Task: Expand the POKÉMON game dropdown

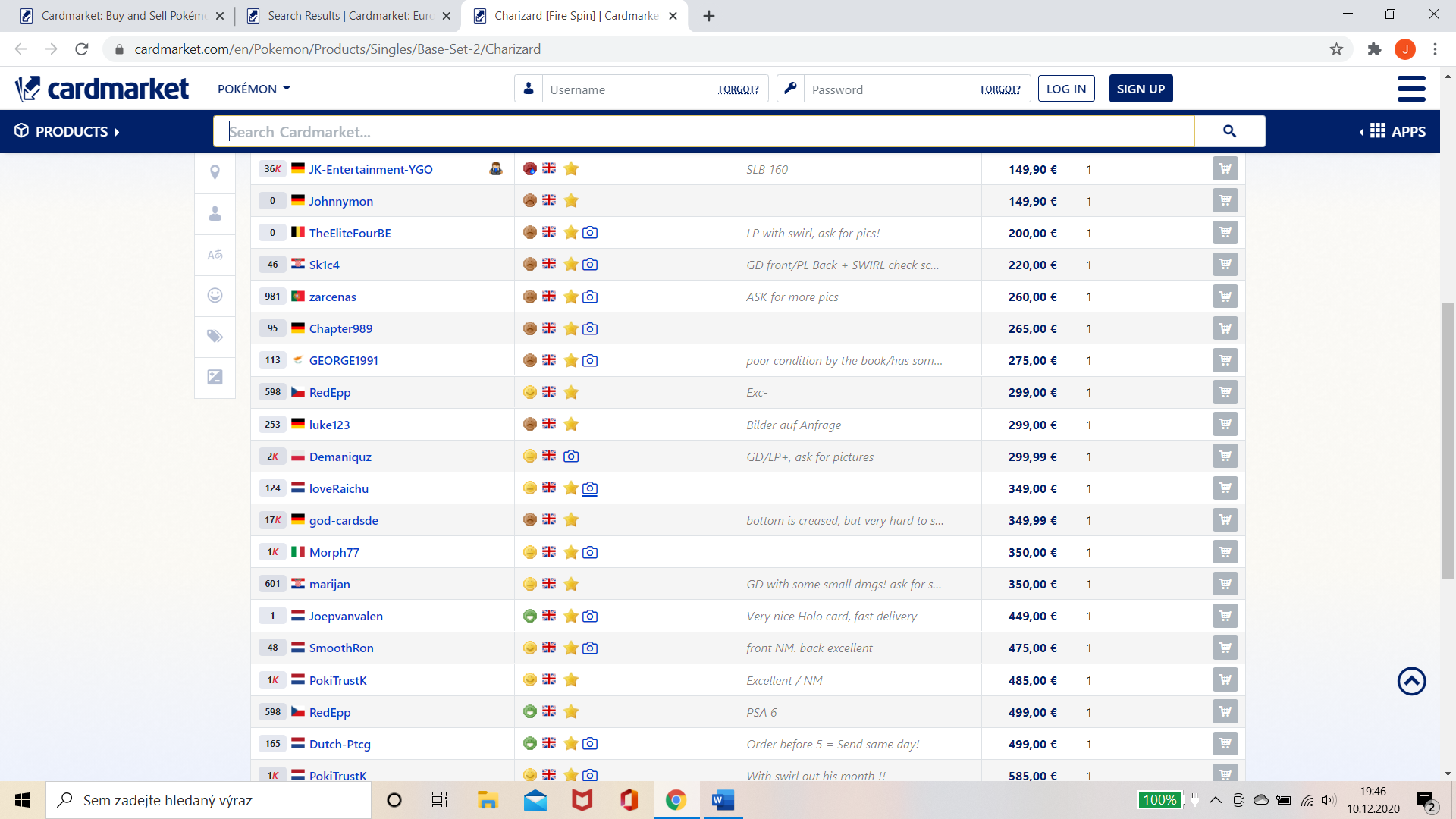Action: coord(254,89)
